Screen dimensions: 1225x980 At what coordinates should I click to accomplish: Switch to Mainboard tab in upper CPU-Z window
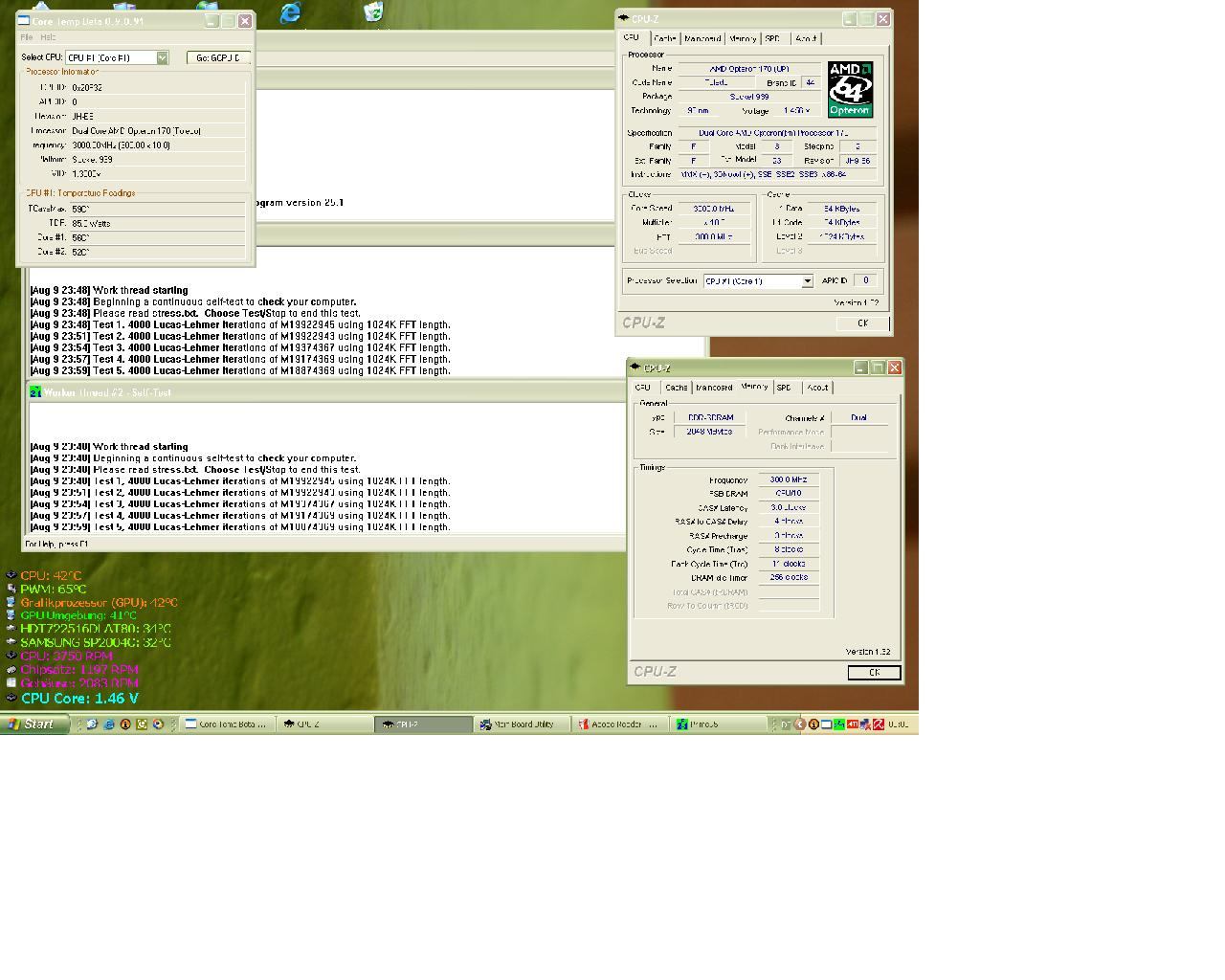702,38
